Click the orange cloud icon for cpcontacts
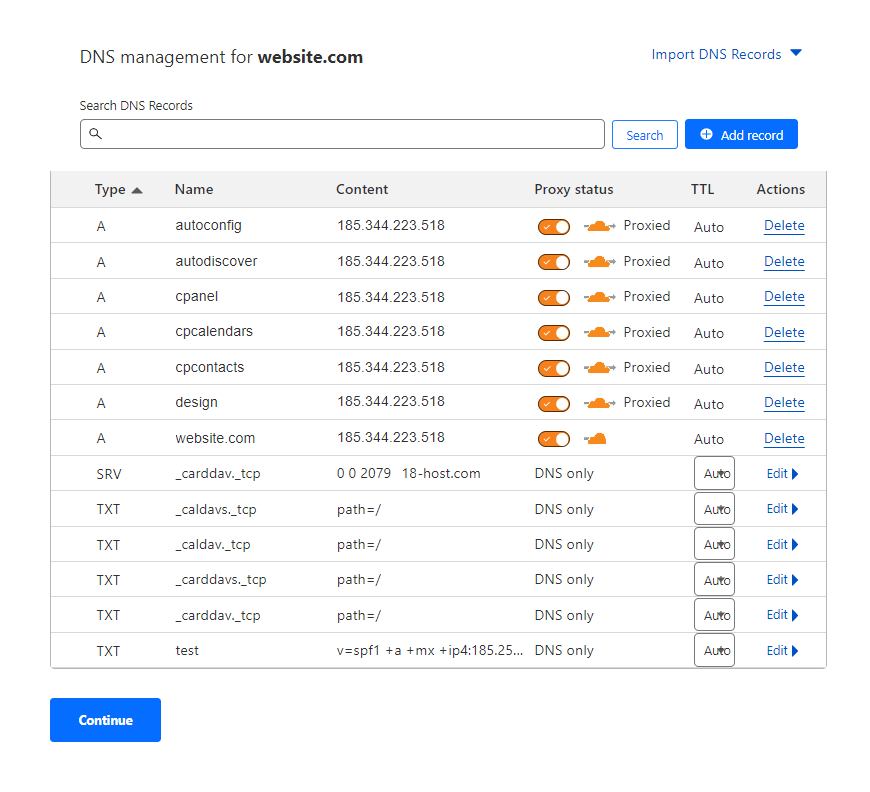 pyautogui.click(x=599, y=368)
